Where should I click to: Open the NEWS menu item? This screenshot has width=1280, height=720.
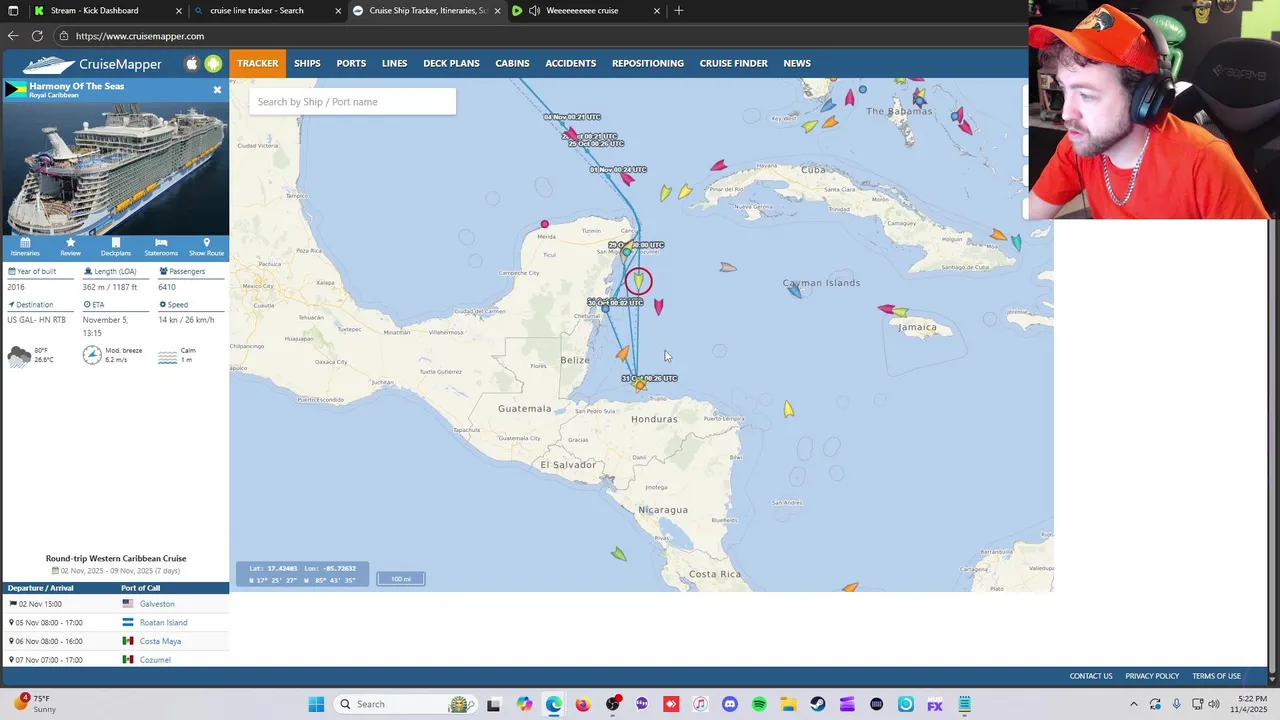[797, 63]
